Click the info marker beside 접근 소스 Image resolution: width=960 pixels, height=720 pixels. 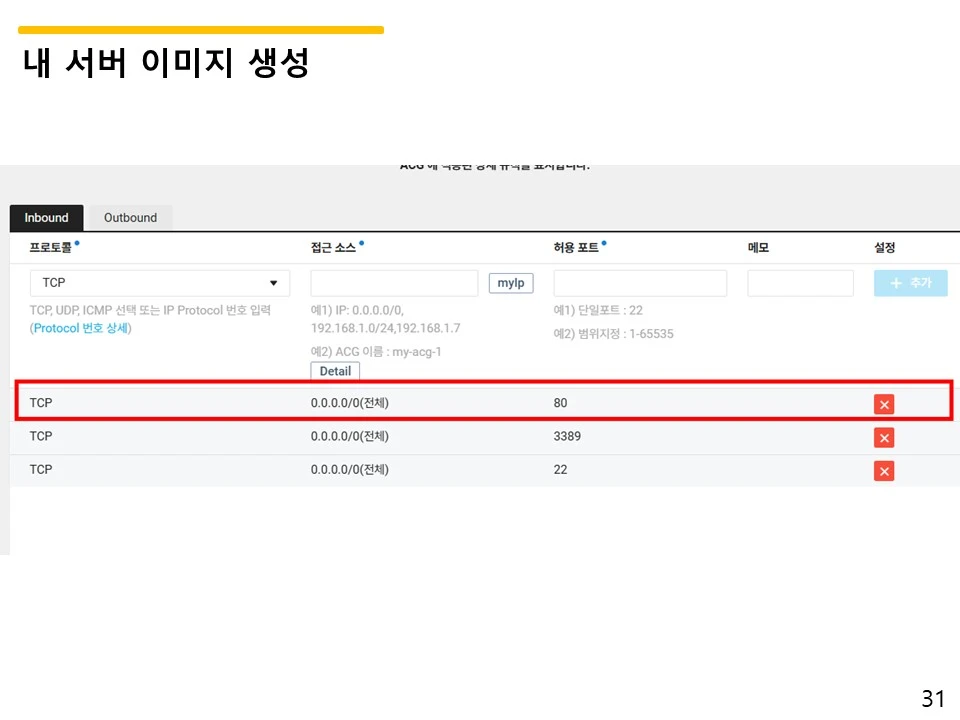[x=361, y=242]
